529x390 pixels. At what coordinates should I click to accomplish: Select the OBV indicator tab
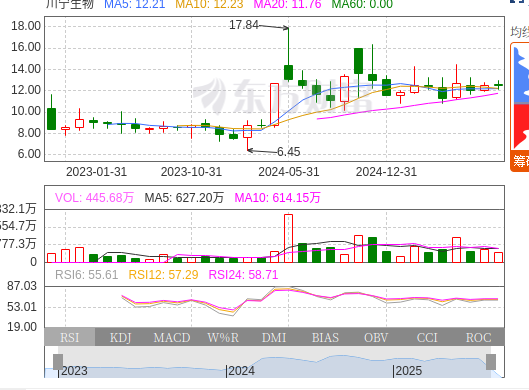click(x=376, y=337)
